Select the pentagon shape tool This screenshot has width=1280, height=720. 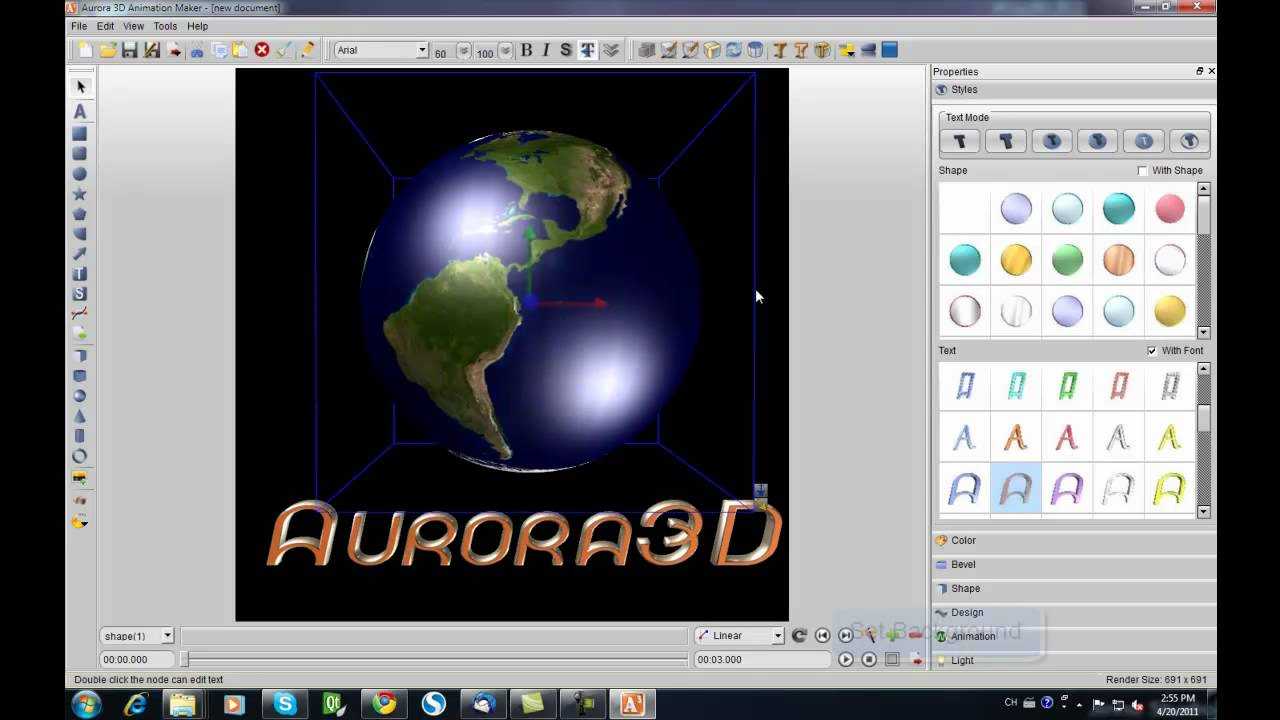[80, 214]
